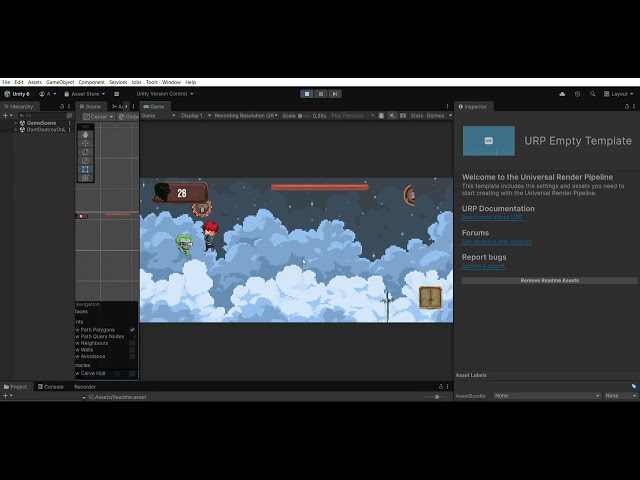Select the Rotate tool in Scene toolbar
Viewport: 640px width, 480px height.
85,152
